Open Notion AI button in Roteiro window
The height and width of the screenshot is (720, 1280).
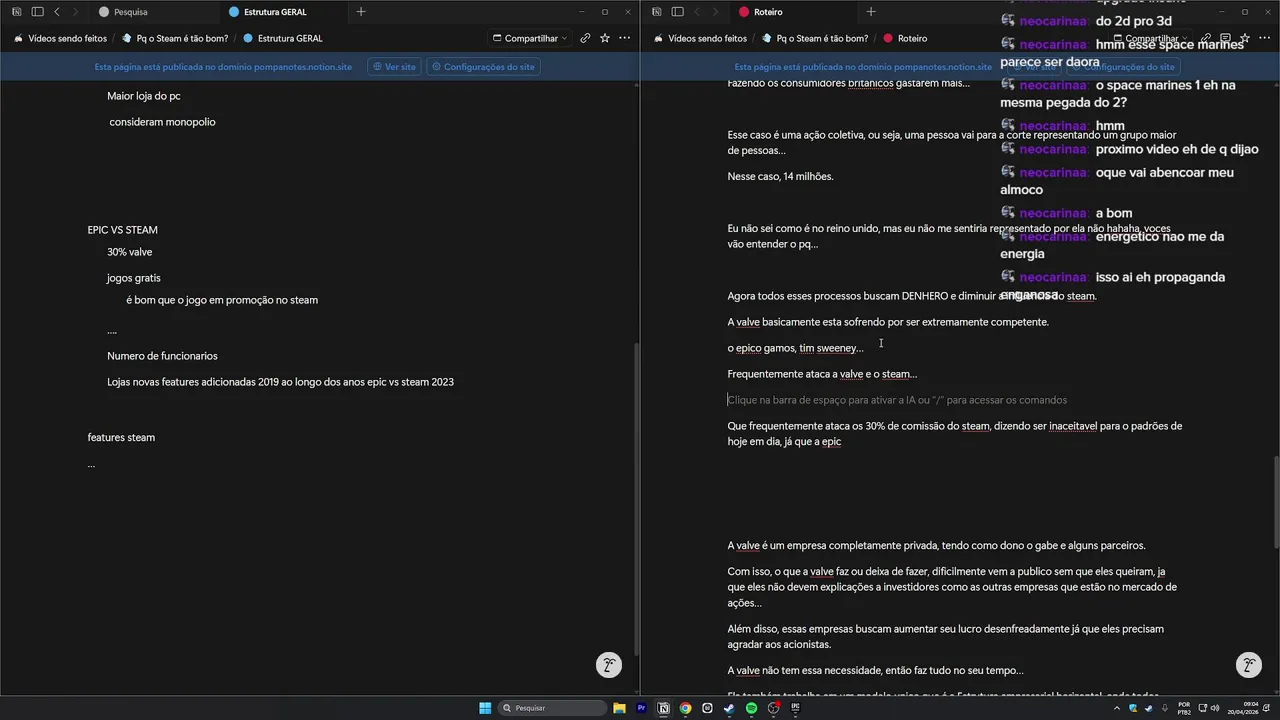(1248, 665)
